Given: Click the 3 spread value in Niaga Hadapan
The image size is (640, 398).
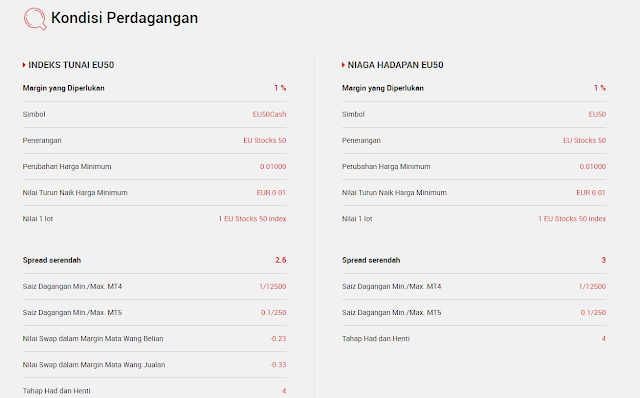Looking at the screenshot, I should tap(604, 260).
